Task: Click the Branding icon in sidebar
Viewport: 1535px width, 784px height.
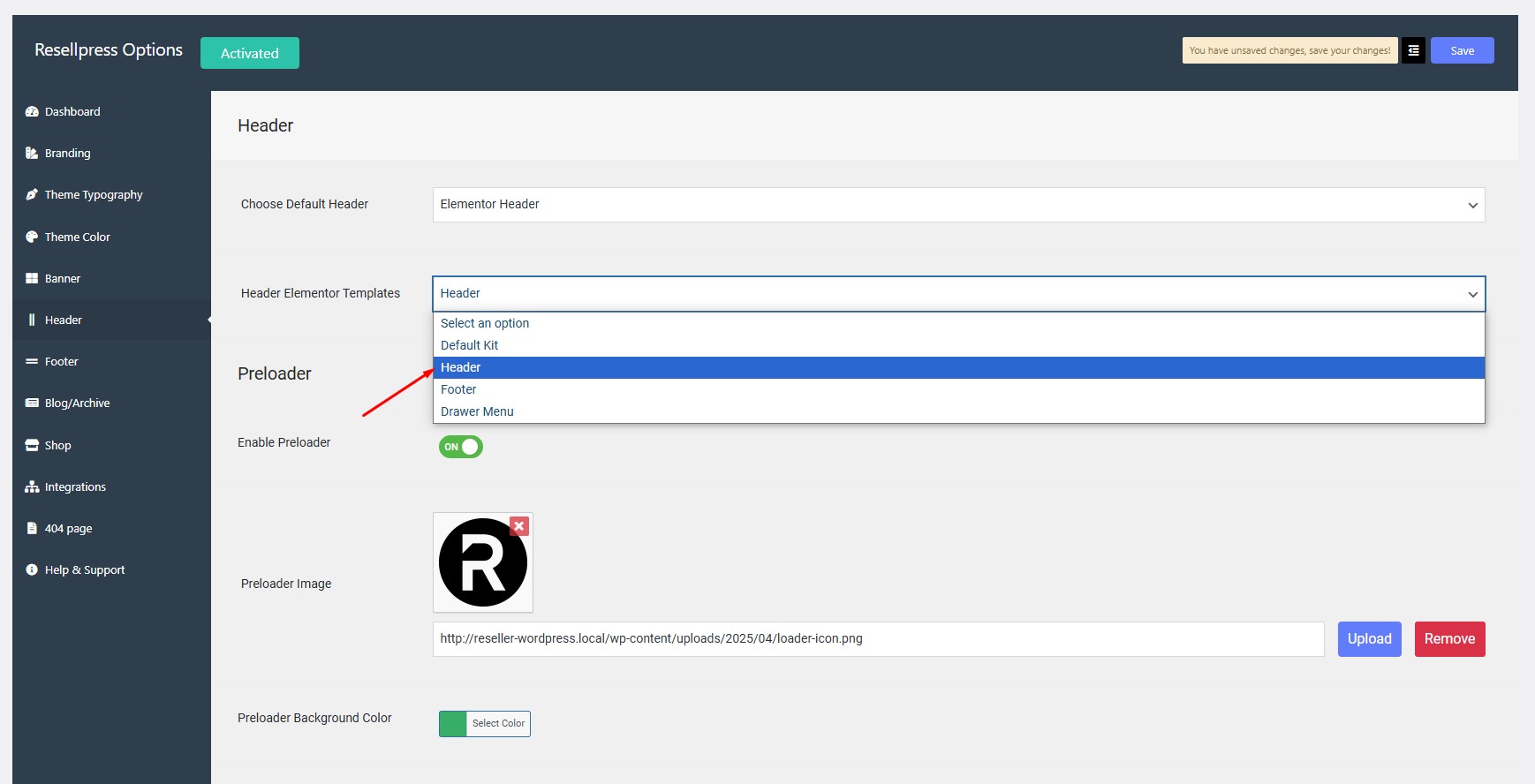Action: point(32,154)
